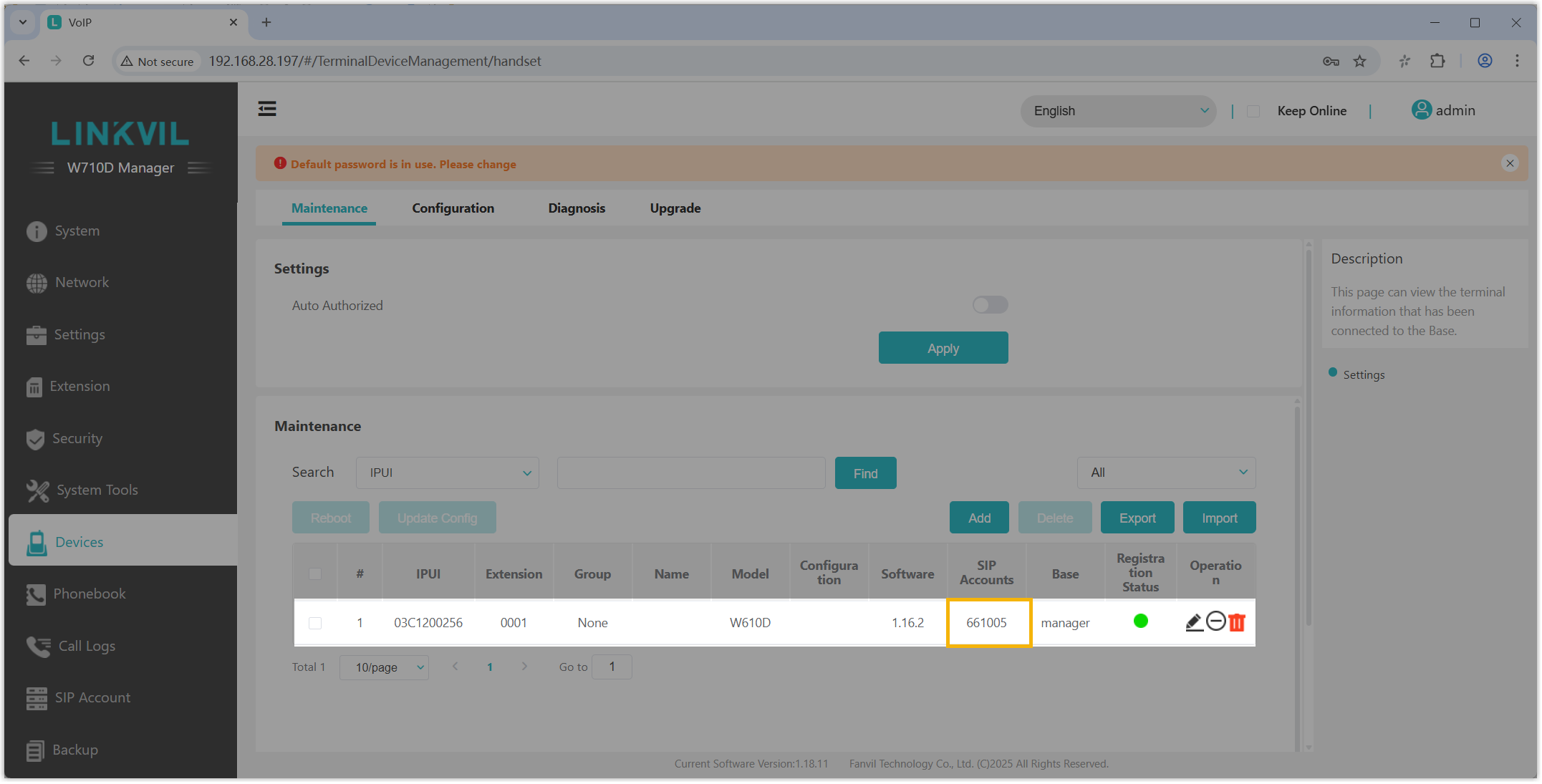Screen dimensions: 1542x784
Task: Click the pencil edit icon in device row
Action: point(1194,622)
